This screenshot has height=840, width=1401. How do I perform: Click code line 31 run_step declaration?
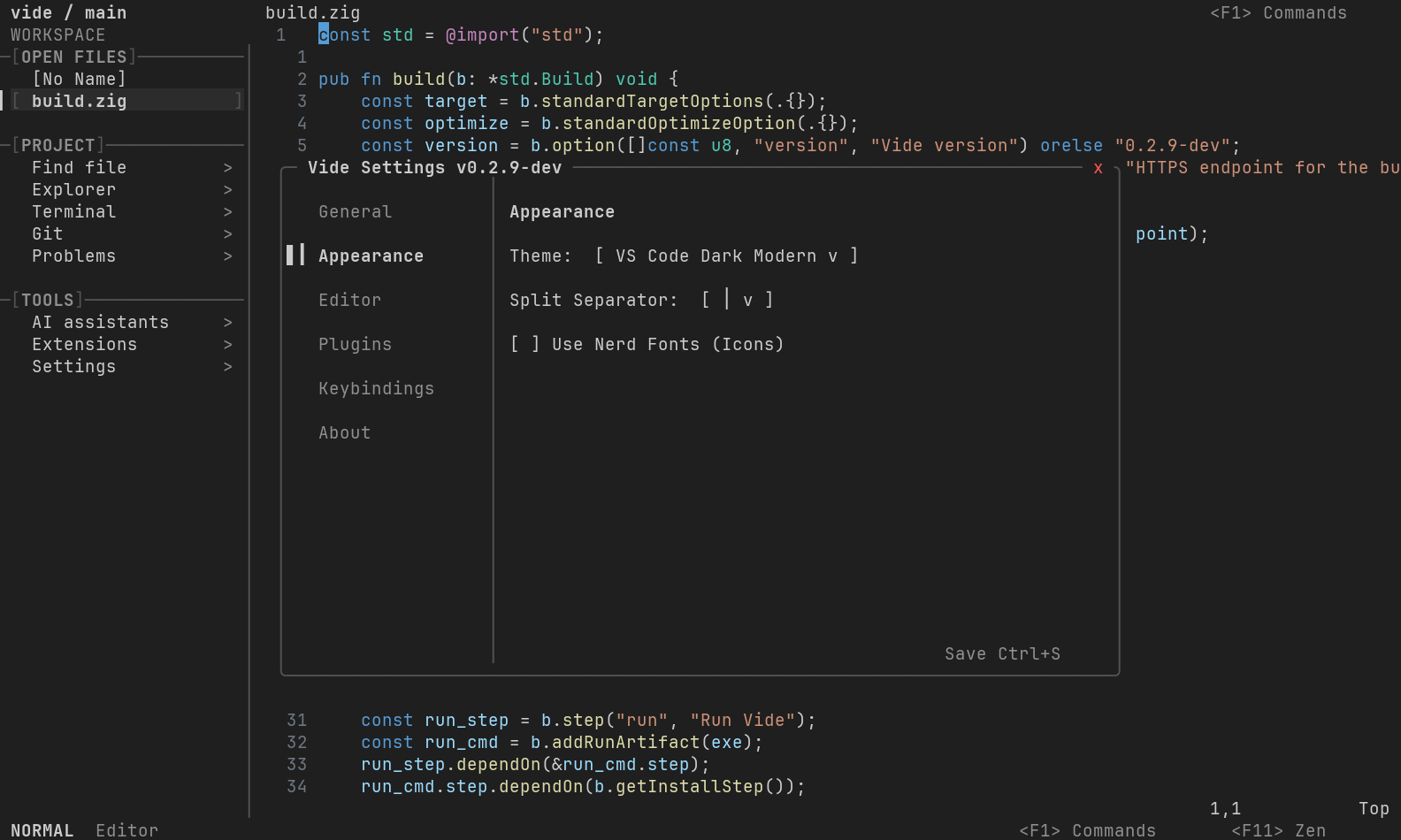[588, 721]
